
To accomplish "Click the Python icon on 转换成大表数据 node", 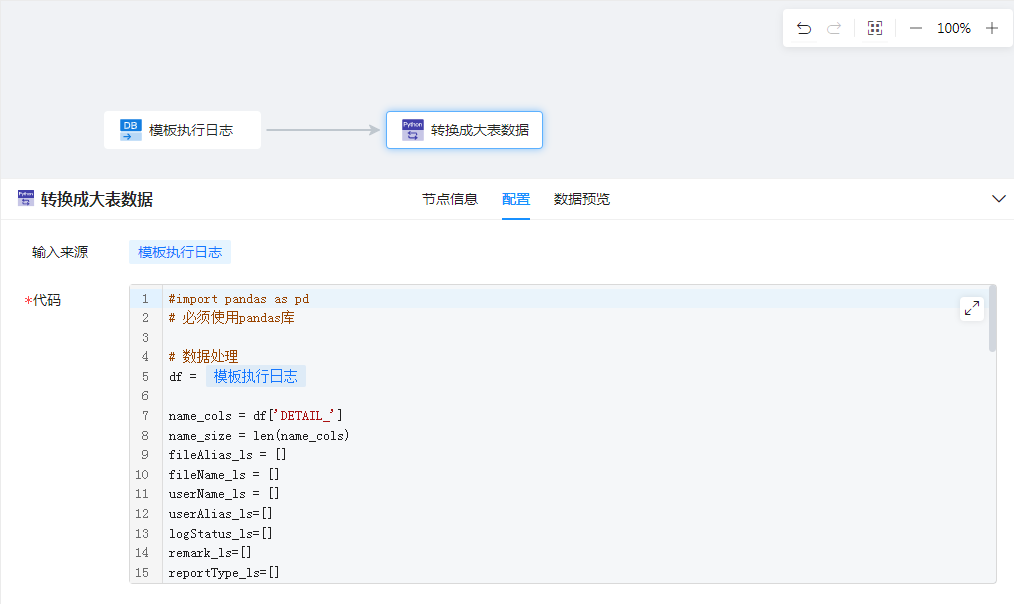I will pyautogui.click(x=412, y=130).
